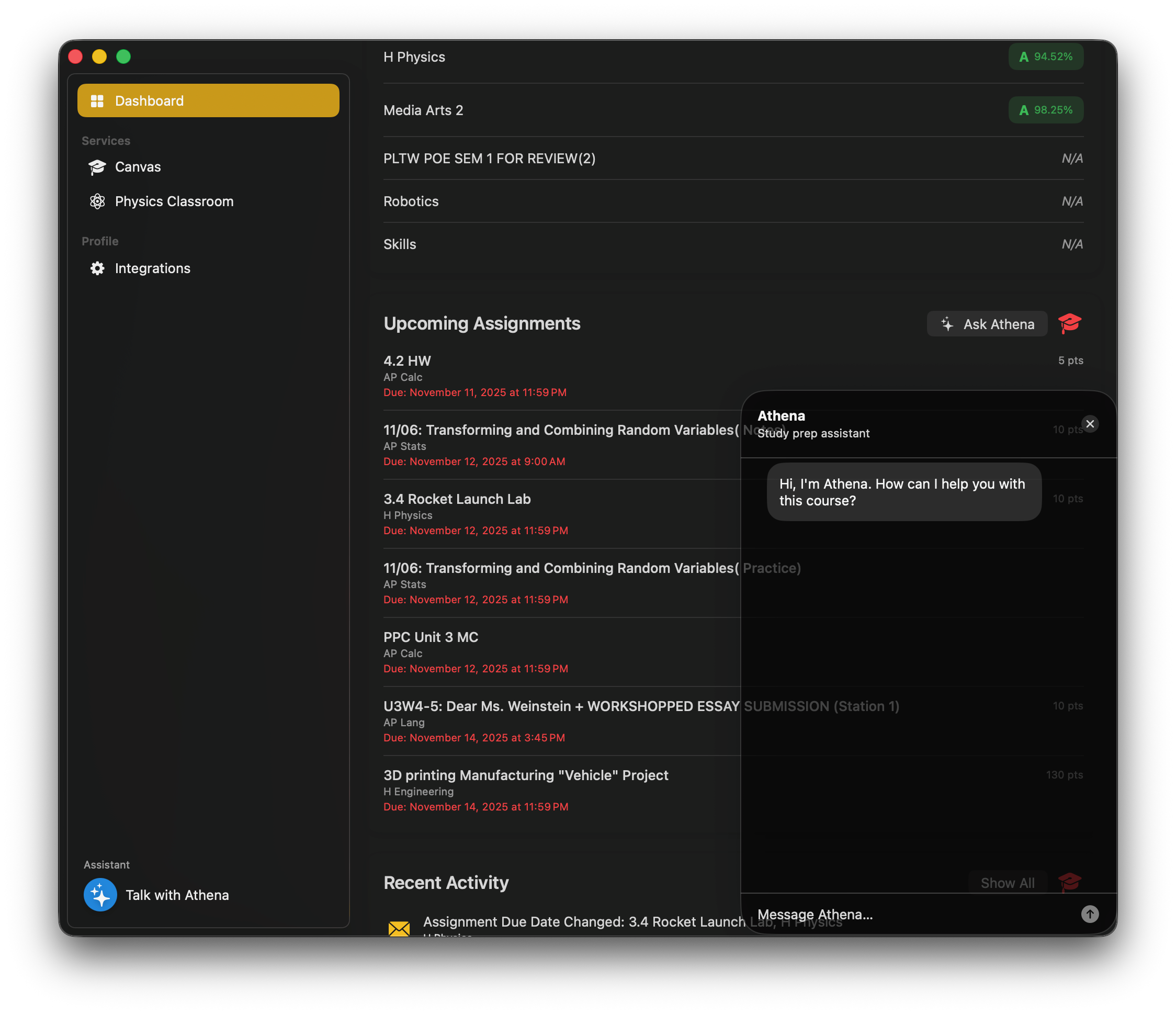1176x1014 pixels.
Task: Click the blue Athena sparkle avatar
Action: [100, 895]
